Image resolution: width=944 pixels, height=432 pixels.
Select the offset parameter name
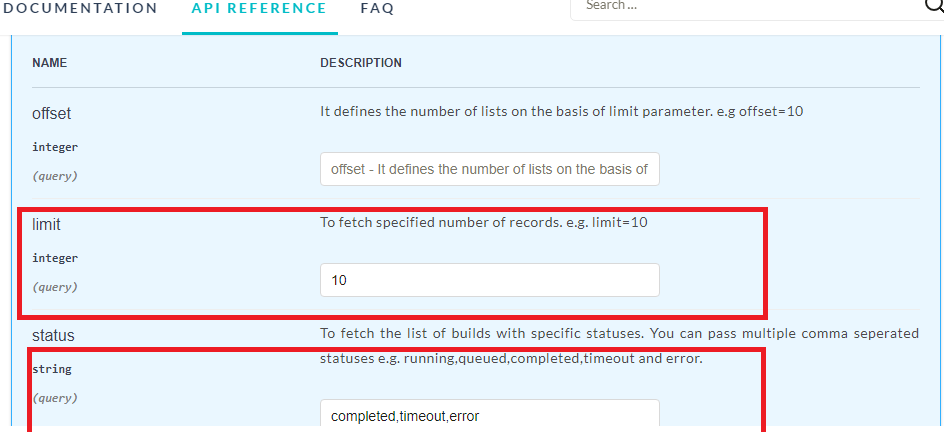(52, 114)
